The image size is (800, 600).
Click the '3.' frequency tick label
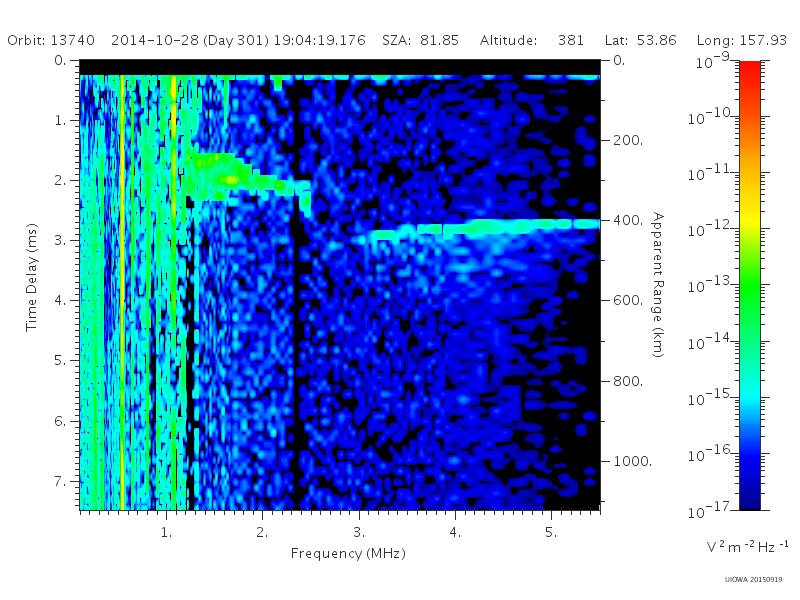pos(359,532)
